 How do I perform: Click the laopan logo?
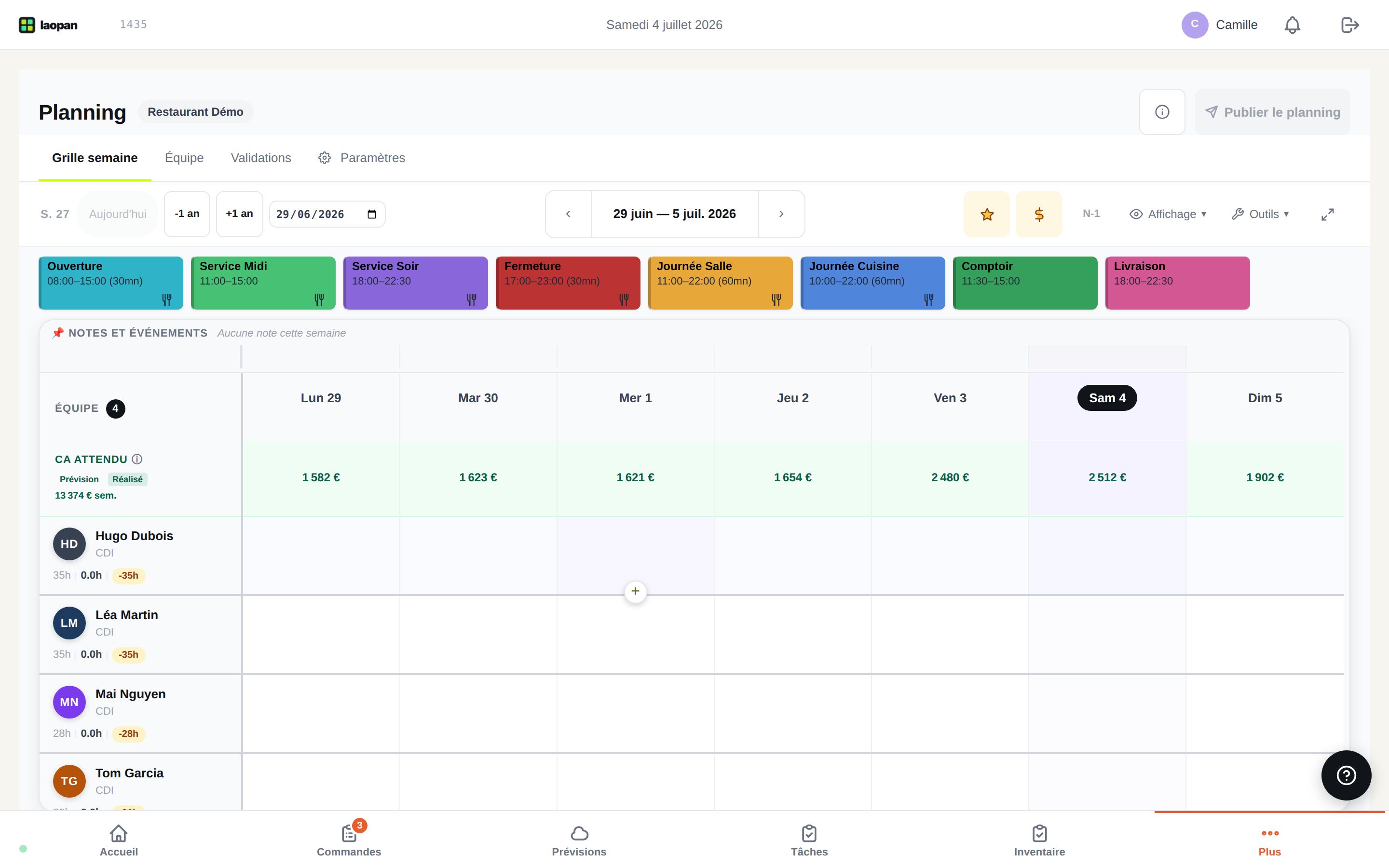48,25
